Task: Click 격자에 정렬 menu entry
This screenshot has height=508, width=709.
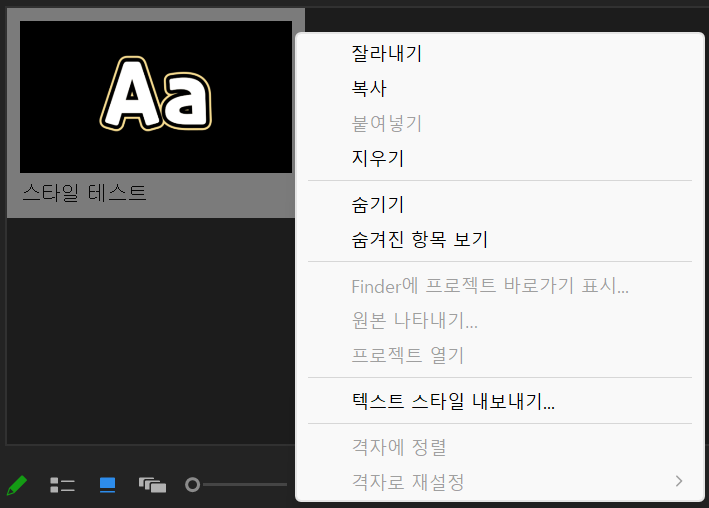Action: tap(500, 447)
